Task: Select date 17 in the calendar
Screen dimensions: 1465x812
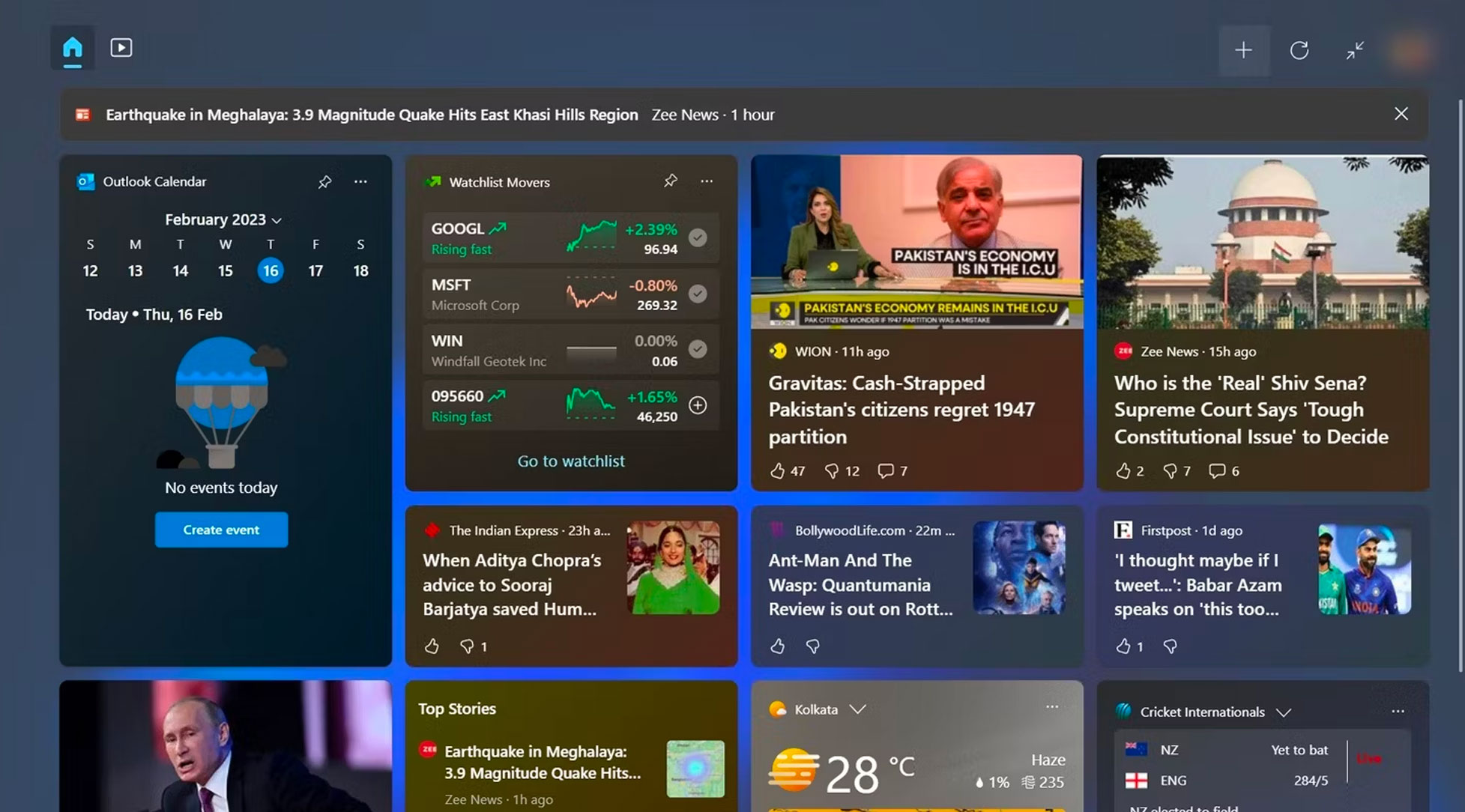Action: click(x=315, y=270)
